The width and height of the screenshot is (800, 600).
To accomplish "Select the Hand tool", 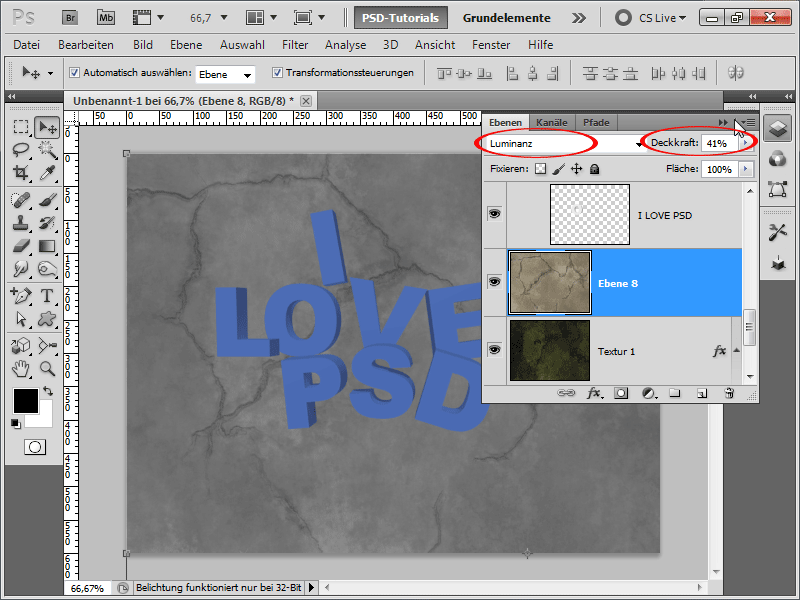I will click(21, 368).
